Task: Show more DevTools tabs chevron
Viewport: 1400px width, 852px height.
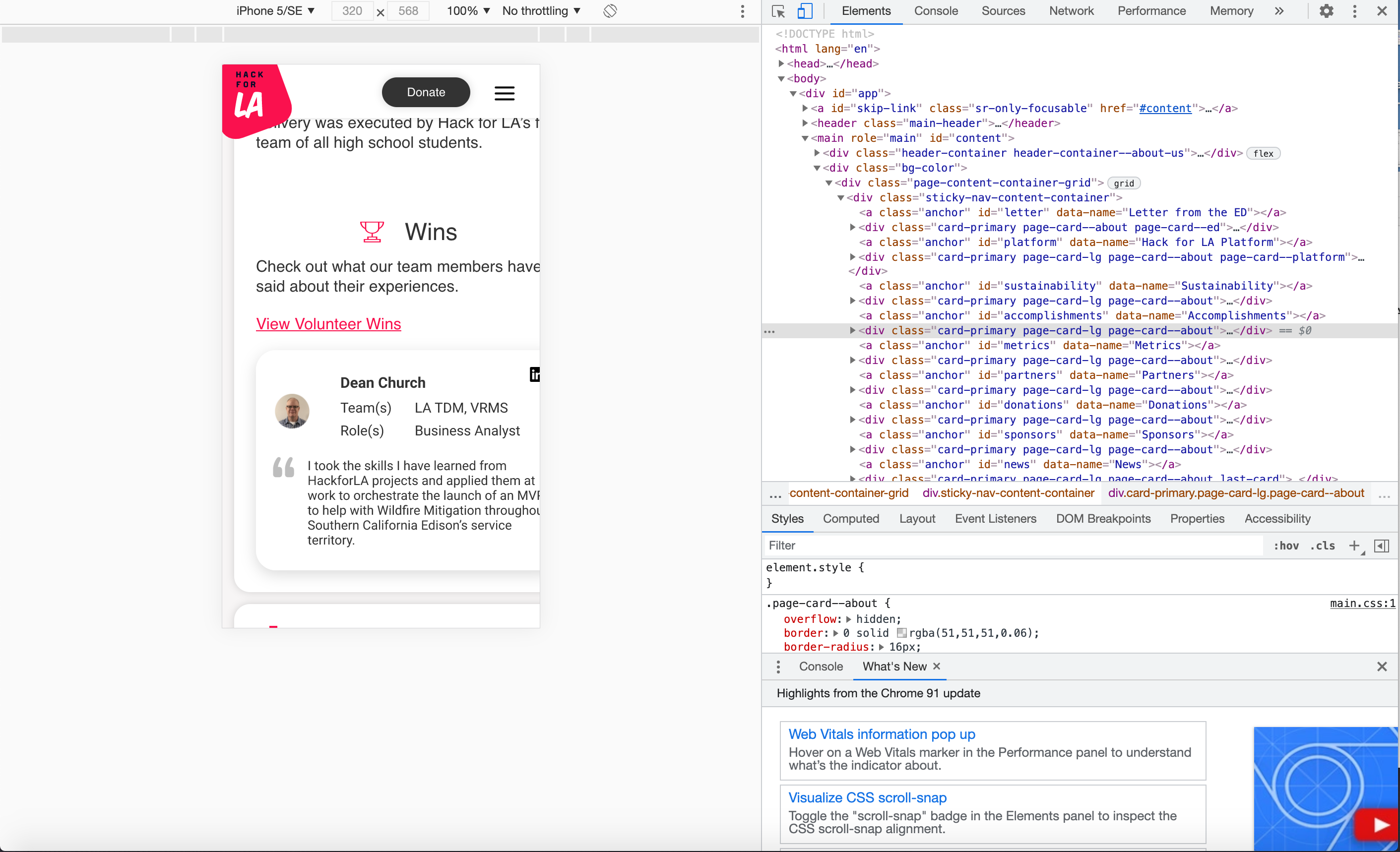Action: [1279, 11]
